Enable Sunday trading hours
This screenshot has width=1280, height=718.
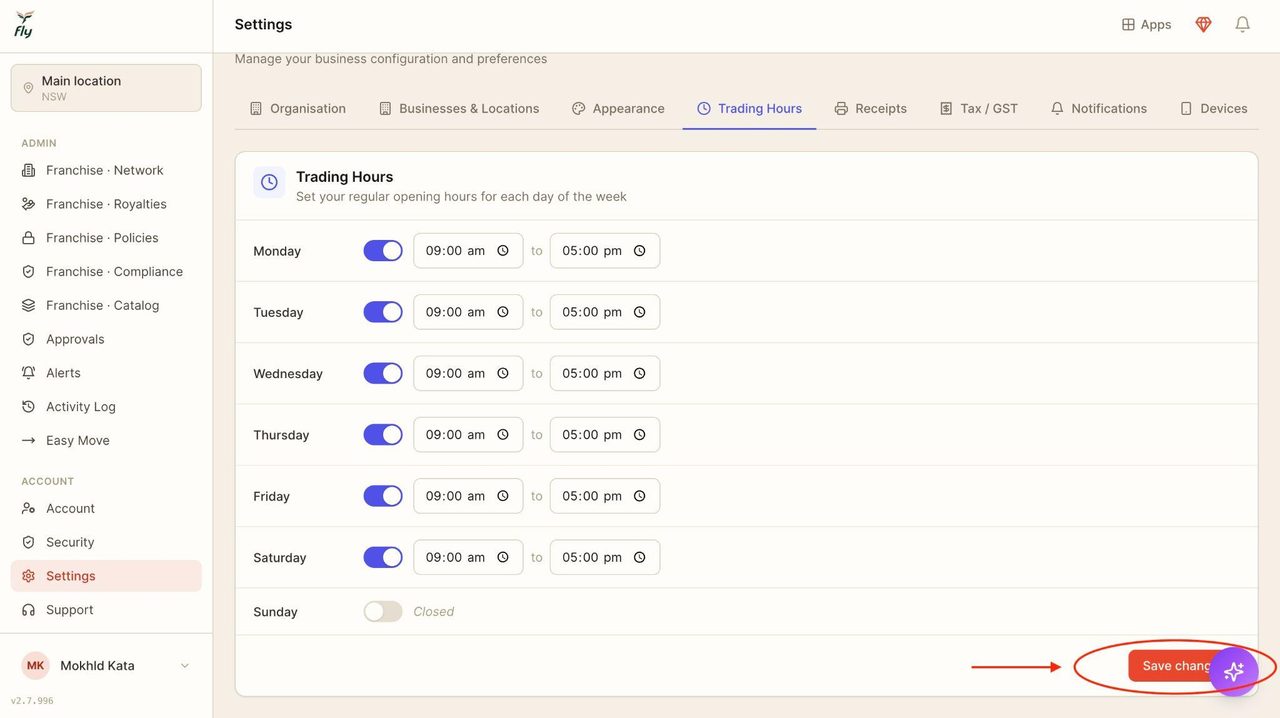383,611
